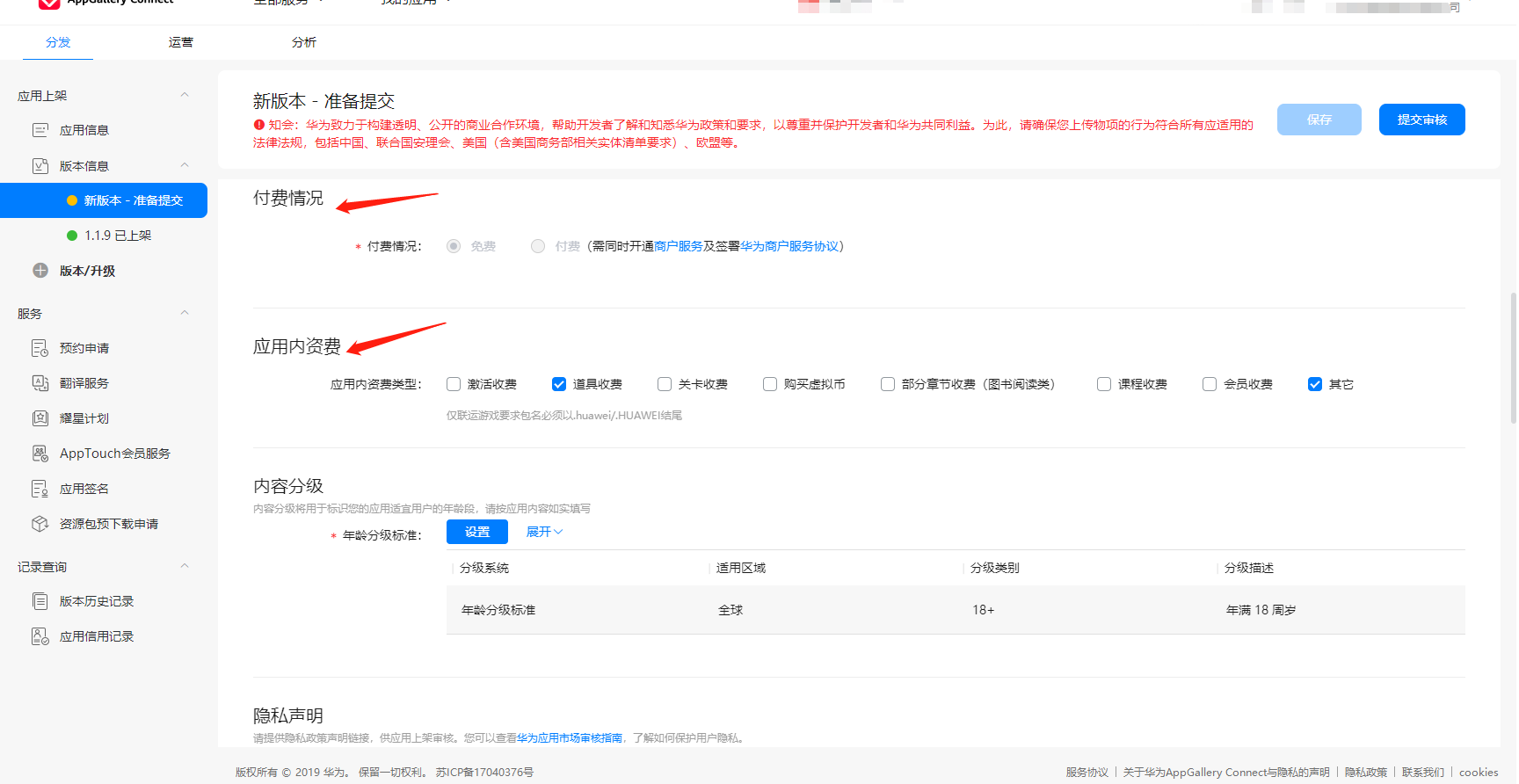Click the 应用信用记录 icon
Viewport: 1519px width, 784px height.
click(x=40, y=636)
